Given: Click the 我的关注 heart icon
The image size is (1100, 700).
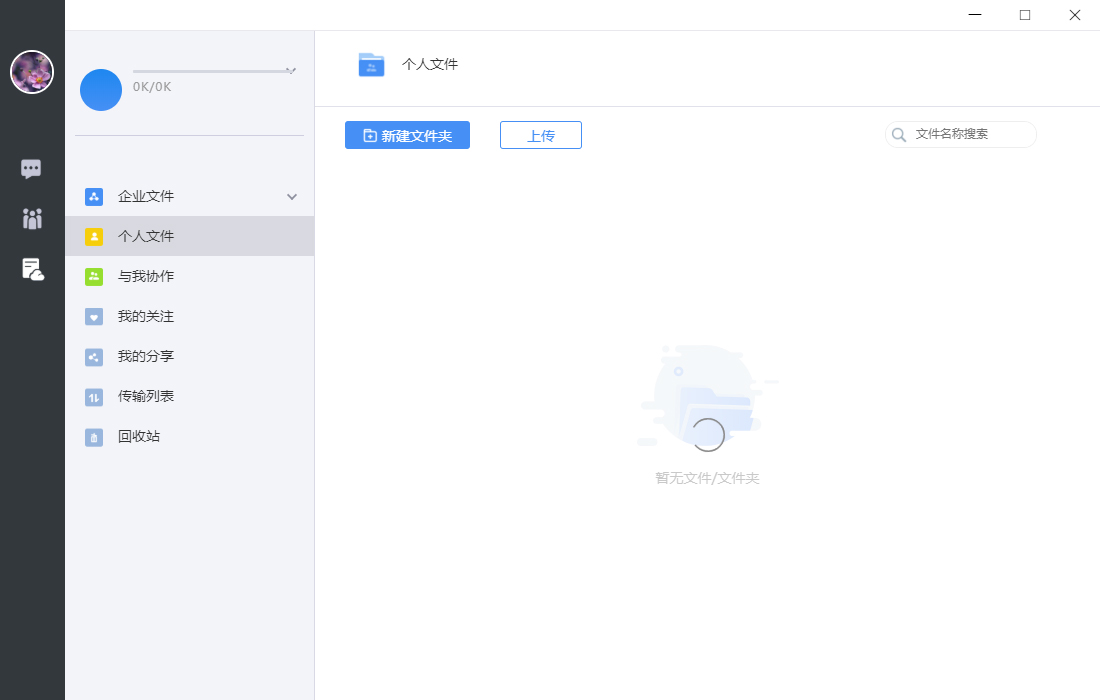Looking at the screenshot, I should [94, 316].
